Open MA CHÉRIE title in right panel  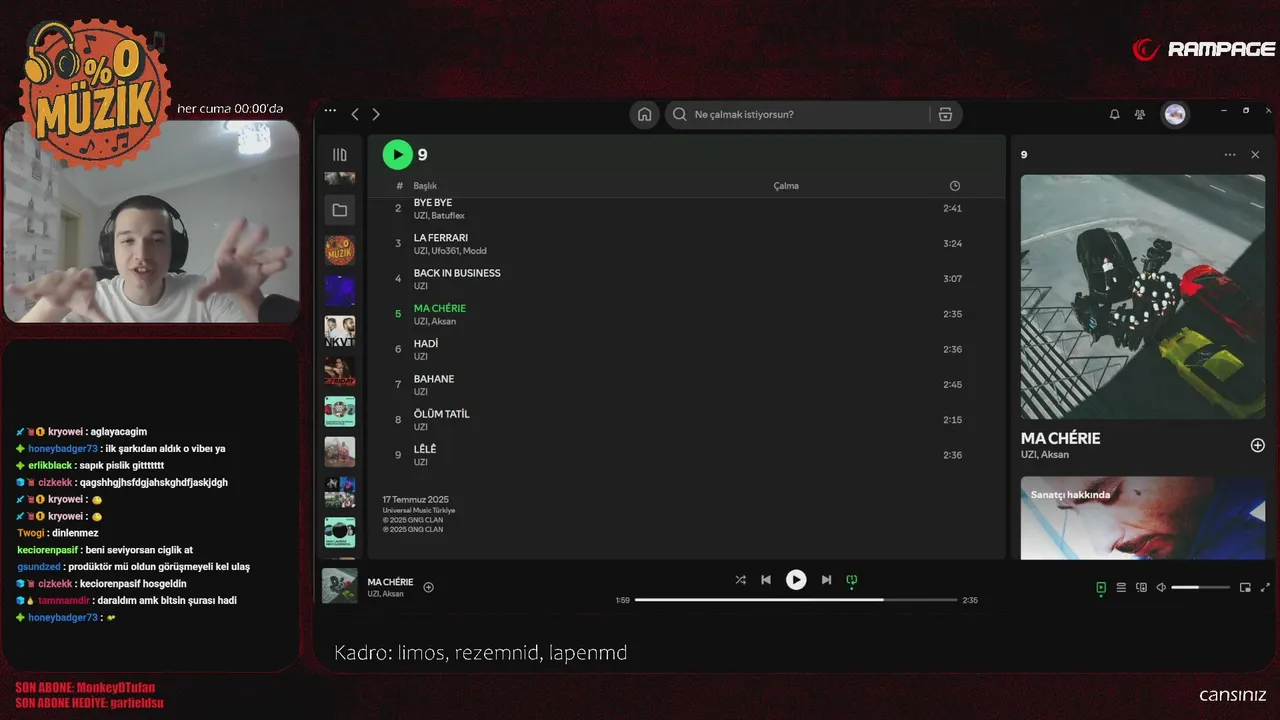(x=1060, y=438)
